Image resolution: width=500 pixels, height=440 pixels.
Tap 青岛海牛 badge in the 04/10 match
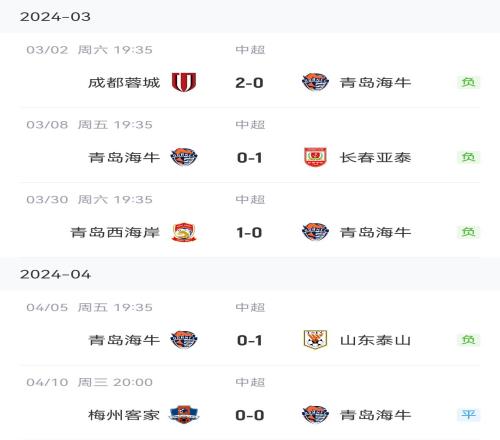(x=315, y=414)
